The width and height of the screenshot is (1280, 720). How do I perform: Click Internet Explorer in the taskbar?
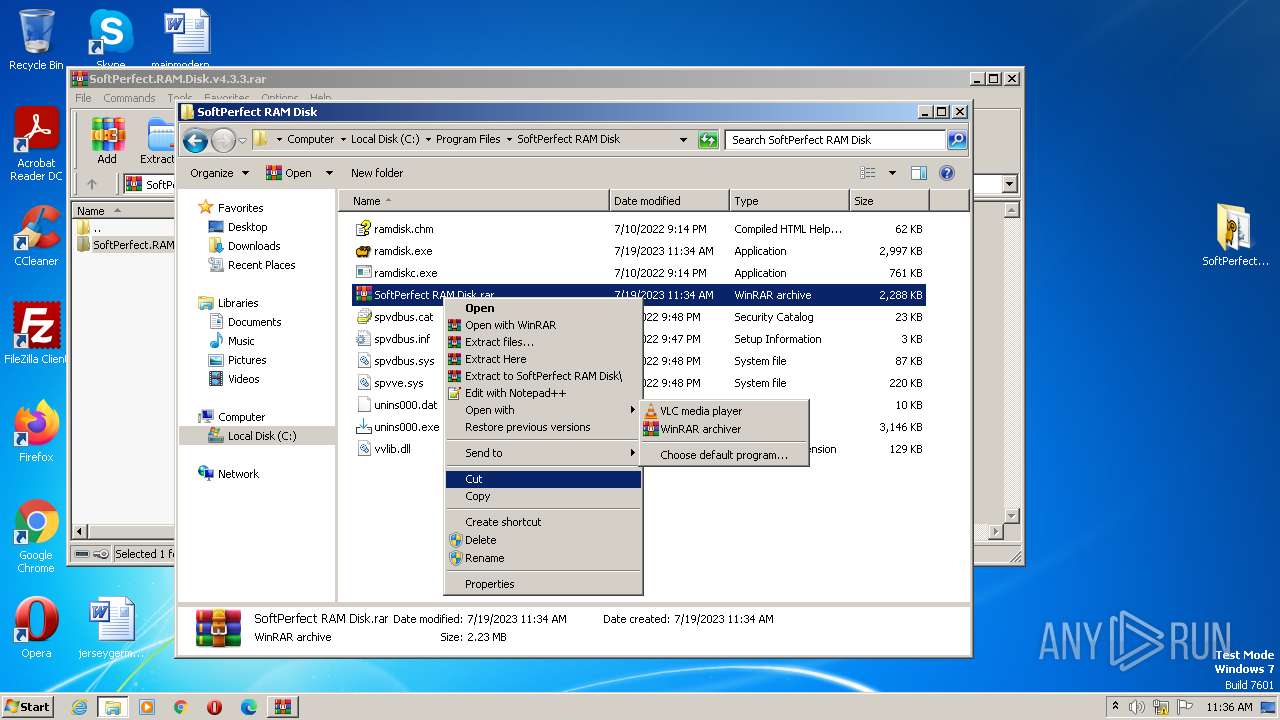click(79, 707)
